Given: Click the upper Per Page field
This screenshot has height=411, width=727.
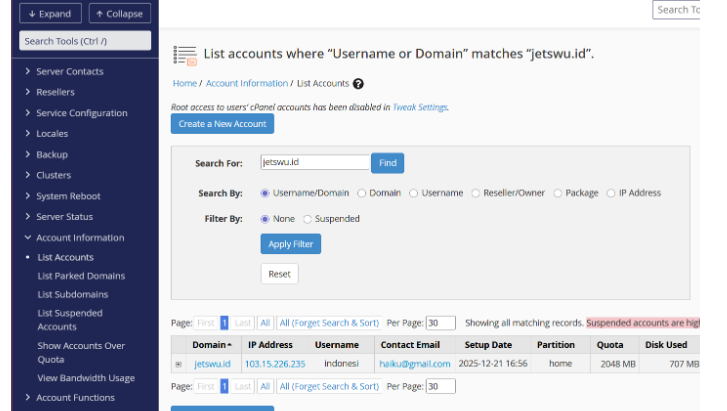Looking at the screenshot, I should (x=440, y=323).
